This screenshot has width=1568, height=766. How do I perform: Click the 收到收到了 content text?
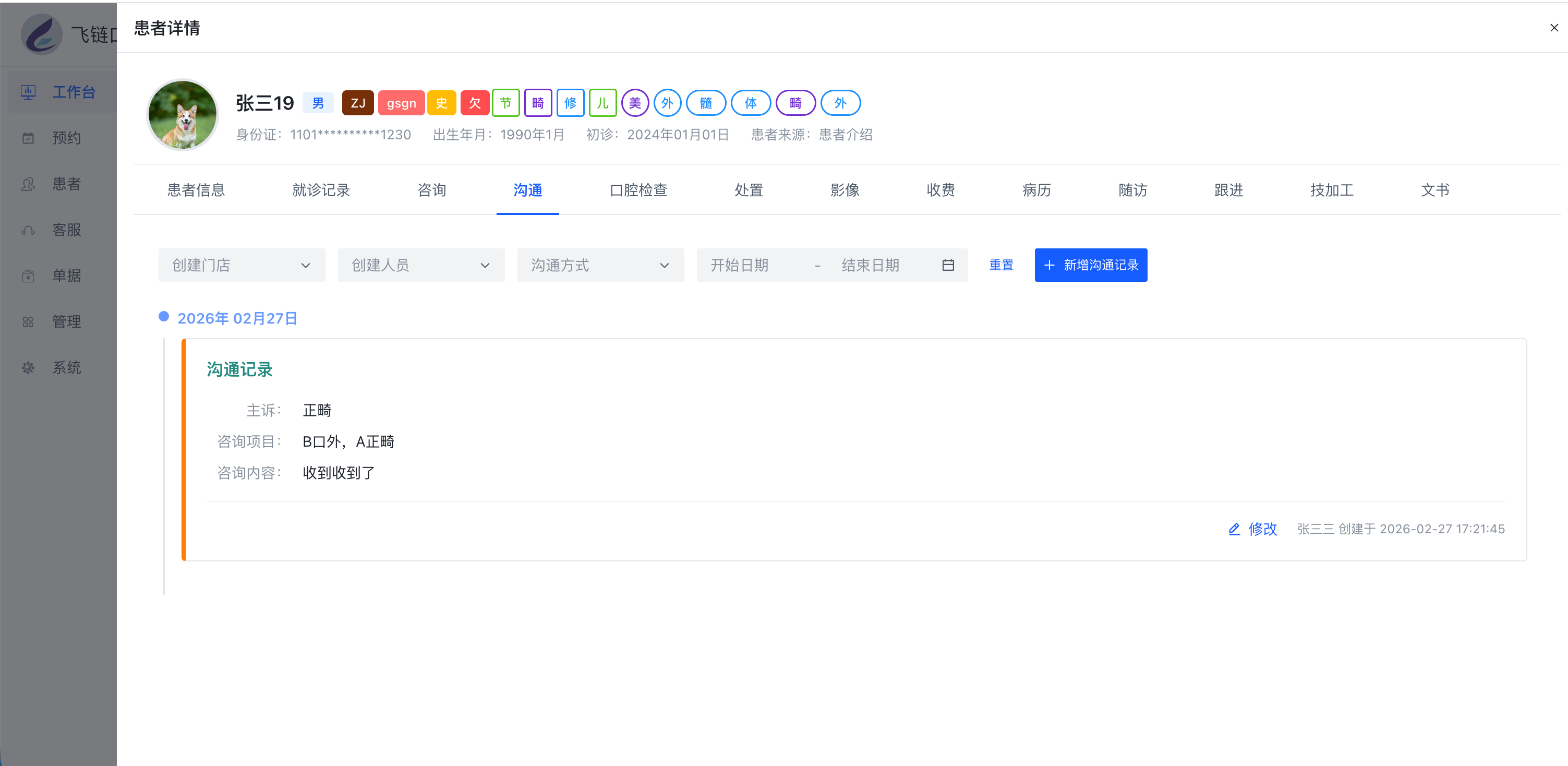click(339, 473)
